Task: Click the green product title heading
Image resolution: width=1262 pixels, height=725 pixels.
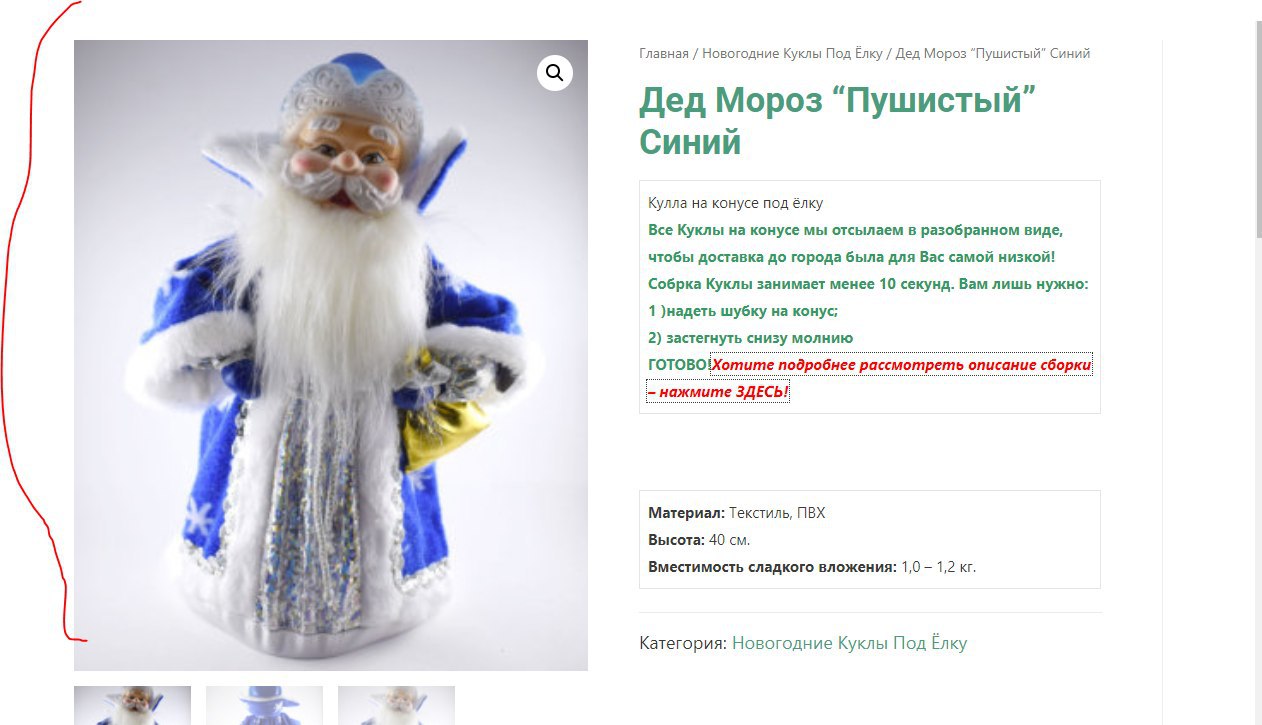Action: click(837, 120)
